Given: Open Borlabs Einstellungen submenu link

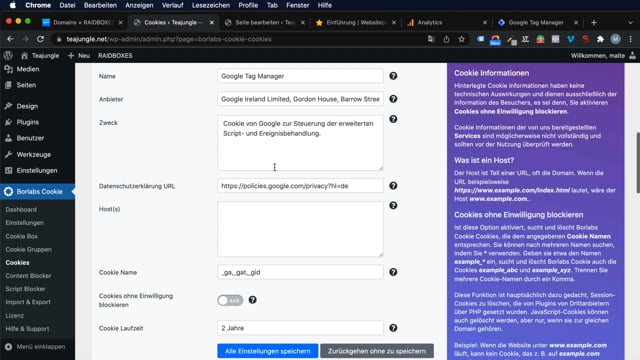Looking at the screenshot, I should (24, 223).
